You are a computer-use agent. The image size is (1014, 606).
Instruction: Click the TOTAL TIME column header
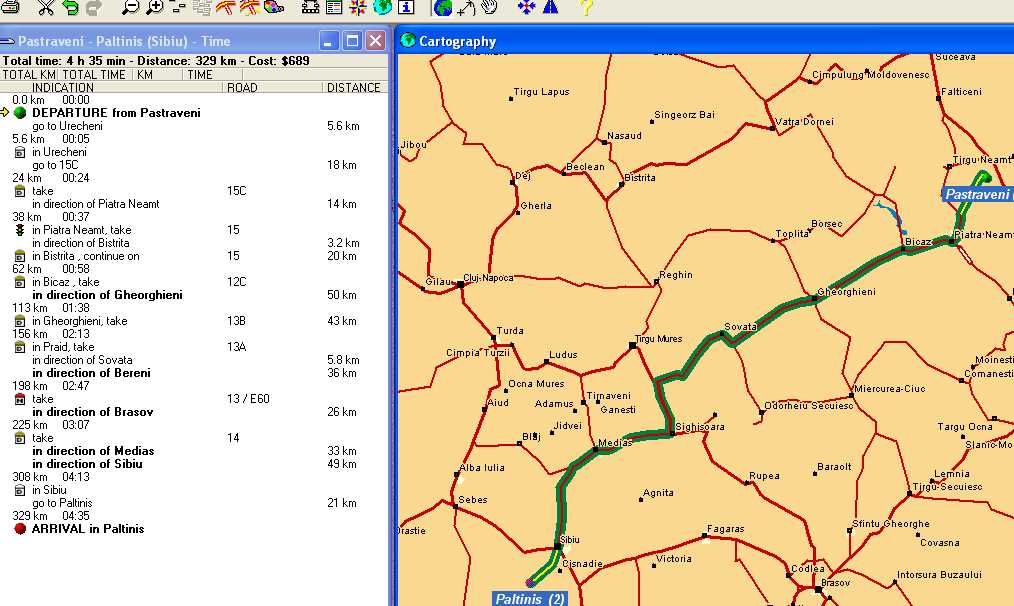(94, 74)
